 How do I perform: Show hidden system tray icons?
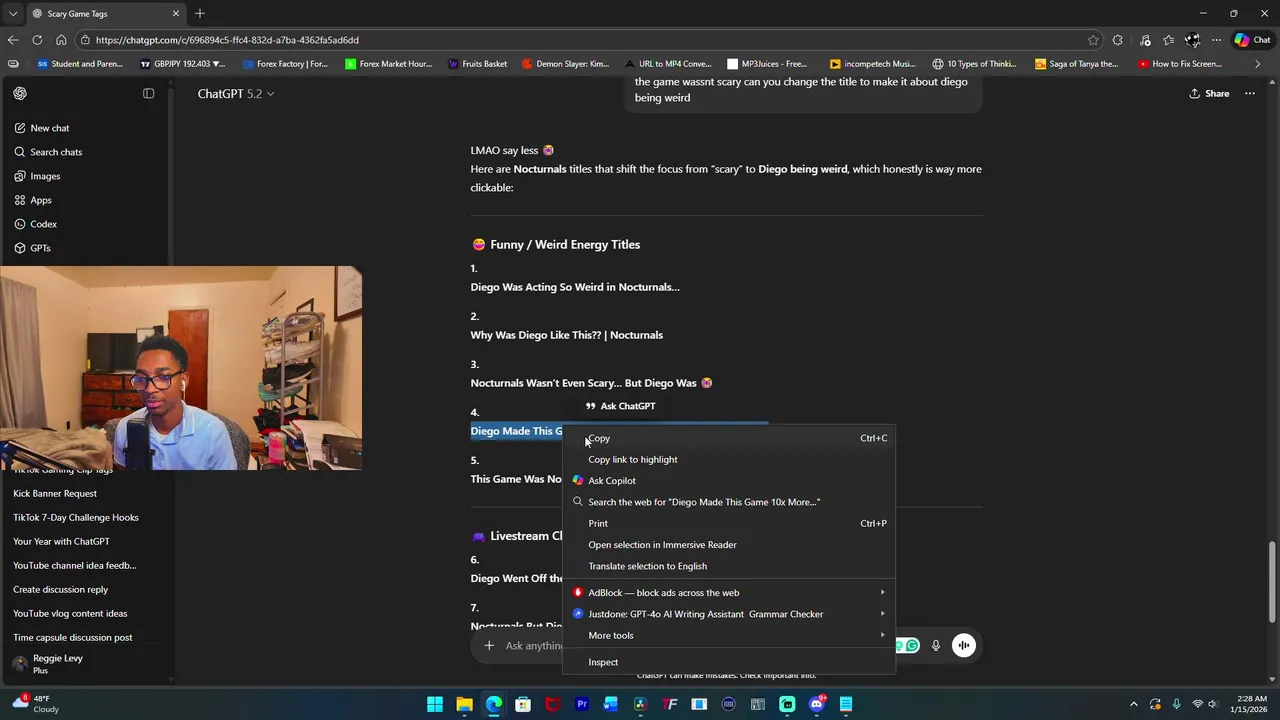tap(1133, 704)
